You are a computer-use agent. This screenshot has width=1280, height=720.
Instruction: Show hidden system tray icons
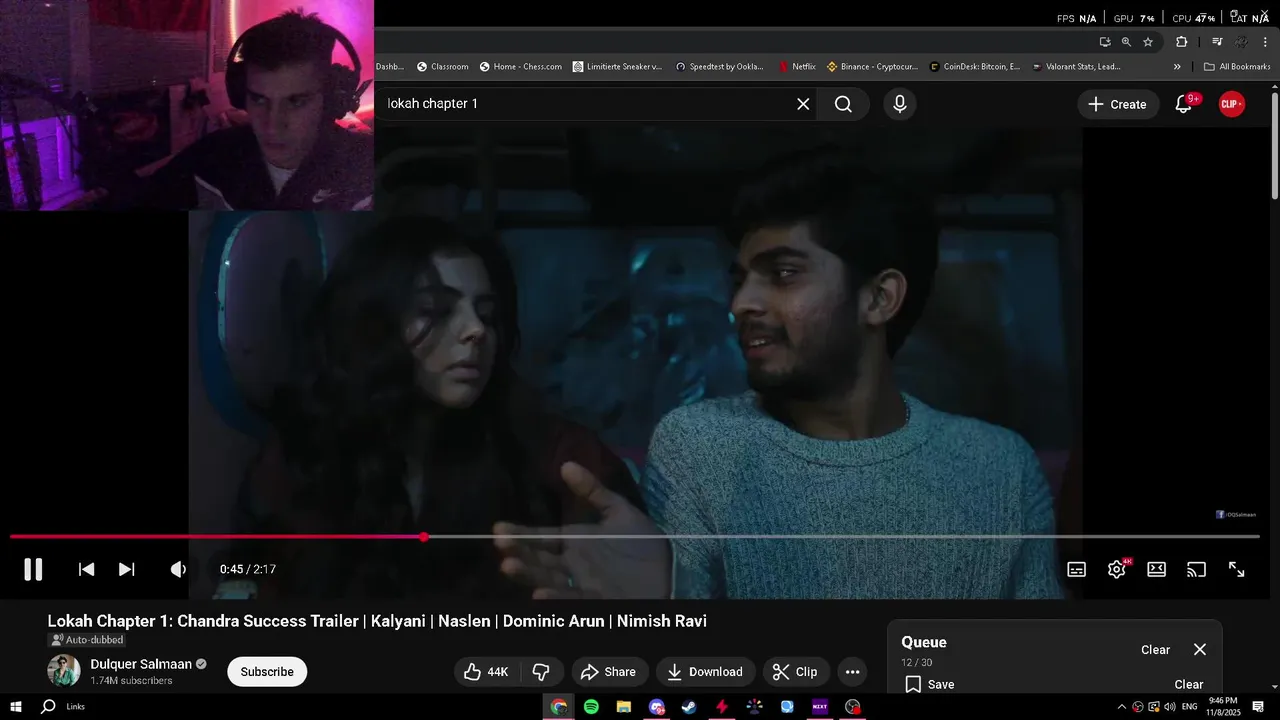[1121, 707]
